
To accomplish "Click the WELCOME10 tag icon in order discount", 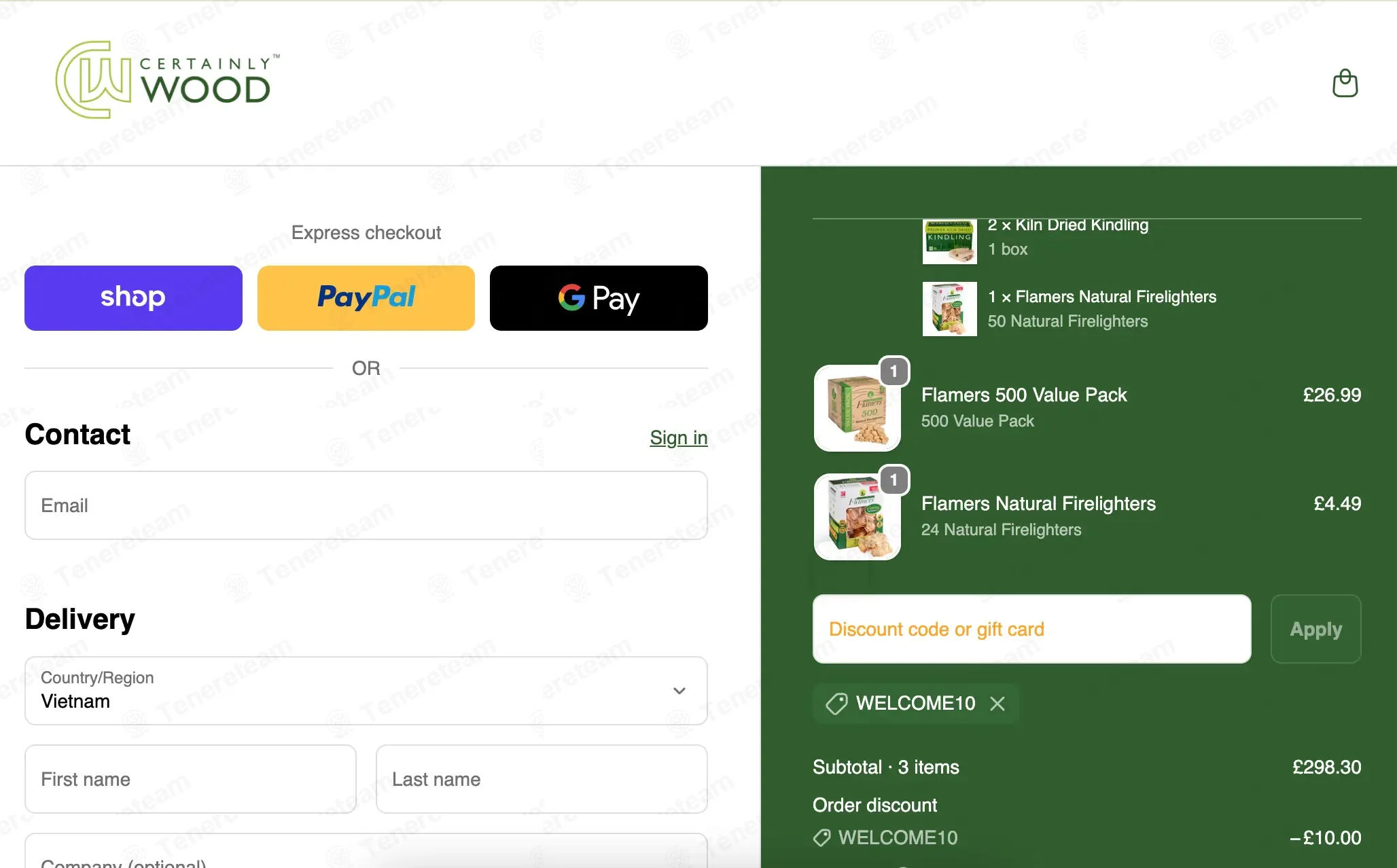I will tap(821, 838).
